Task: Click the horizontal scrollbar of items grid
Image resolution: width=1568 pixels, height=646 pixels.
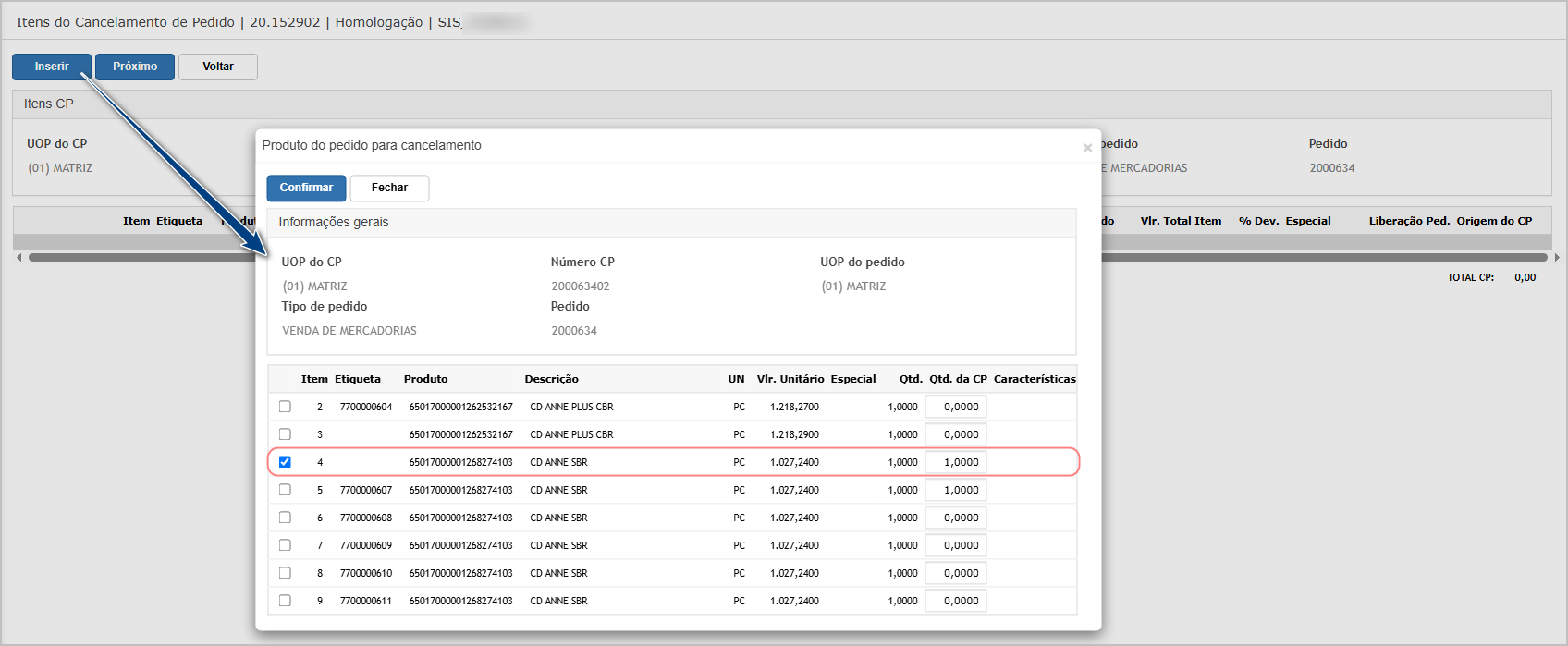Action: point(788,258)
